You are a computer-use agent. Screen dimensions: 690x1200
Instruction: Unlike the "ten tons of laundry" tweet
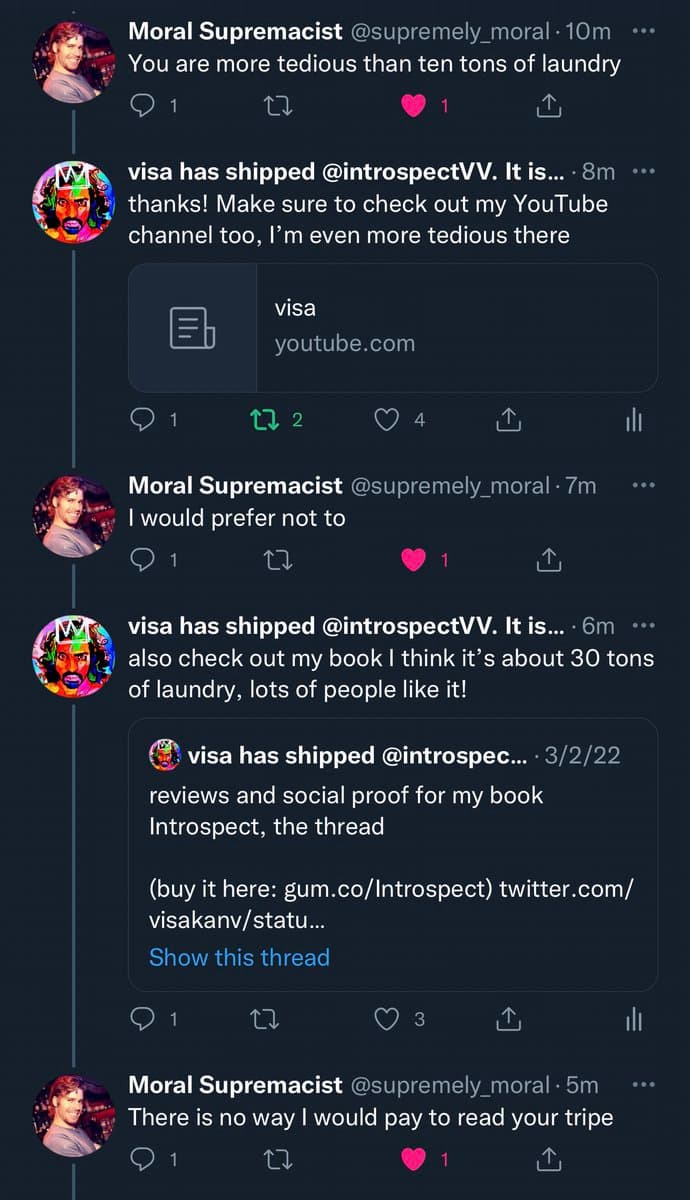click(414, 106)
